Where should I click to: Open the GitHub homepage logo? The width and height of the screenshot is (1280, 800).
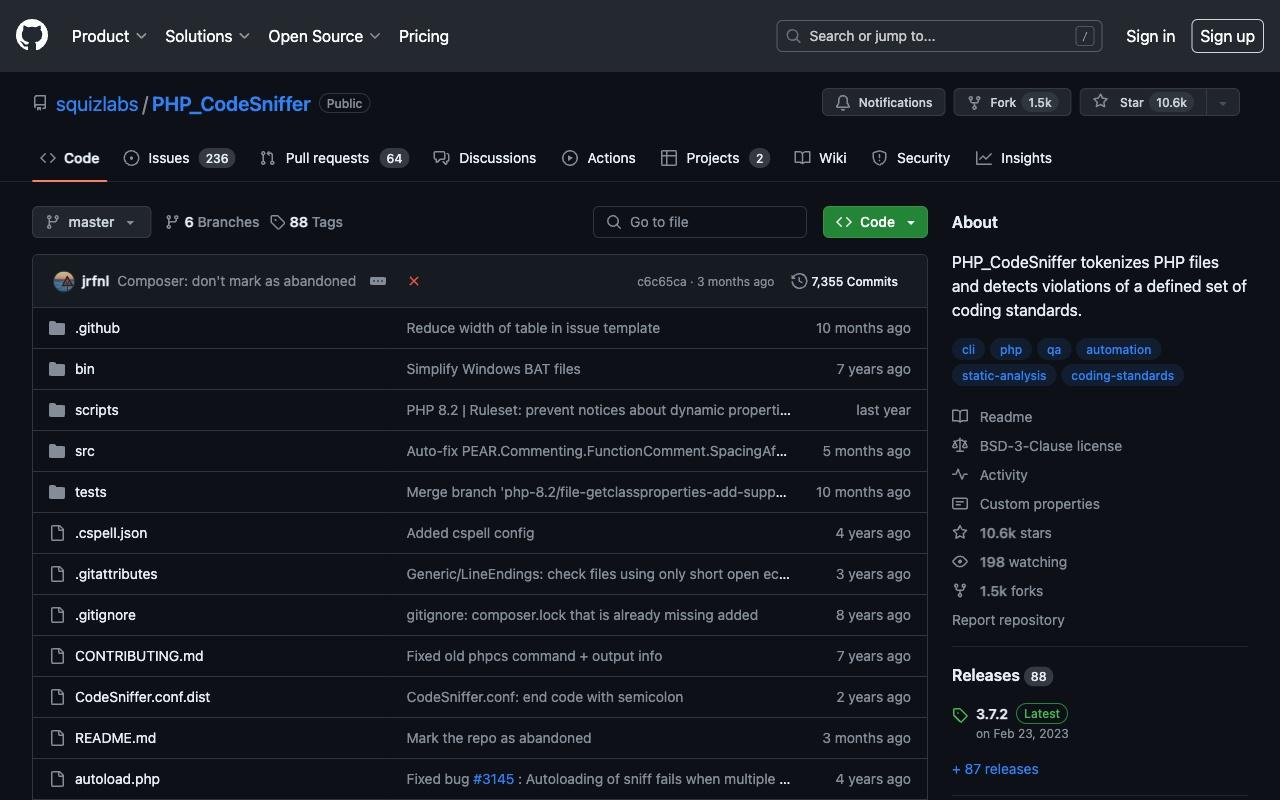coord(32,36)
